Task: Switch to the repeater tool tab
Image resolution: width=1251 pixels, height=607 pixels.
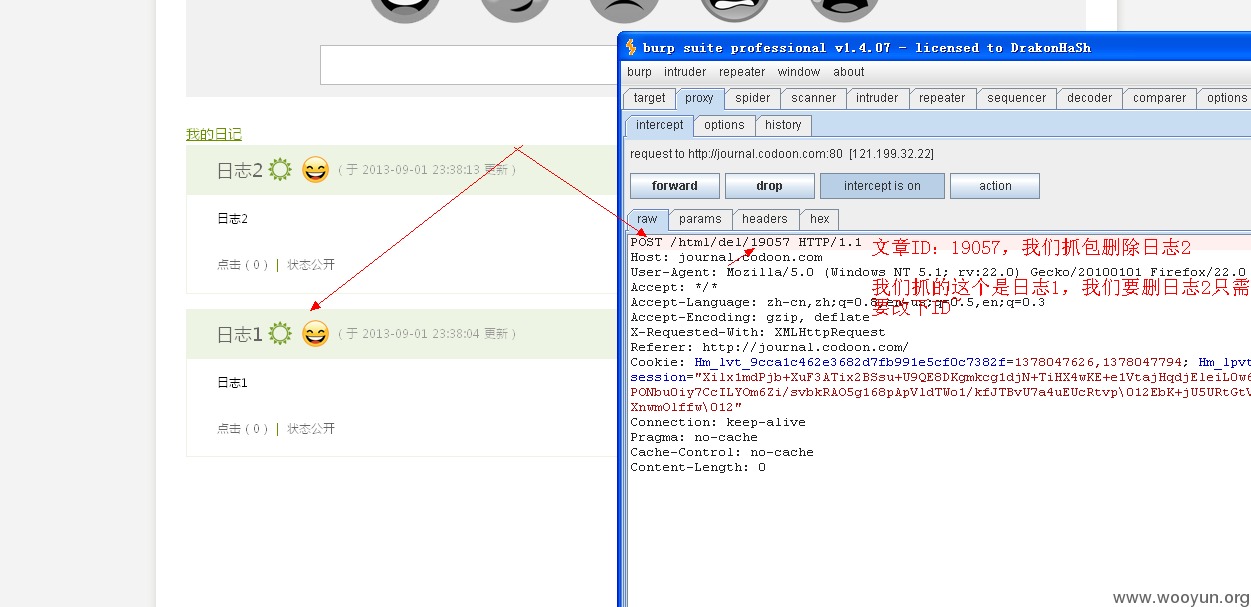Action: (x=942, y=98)
